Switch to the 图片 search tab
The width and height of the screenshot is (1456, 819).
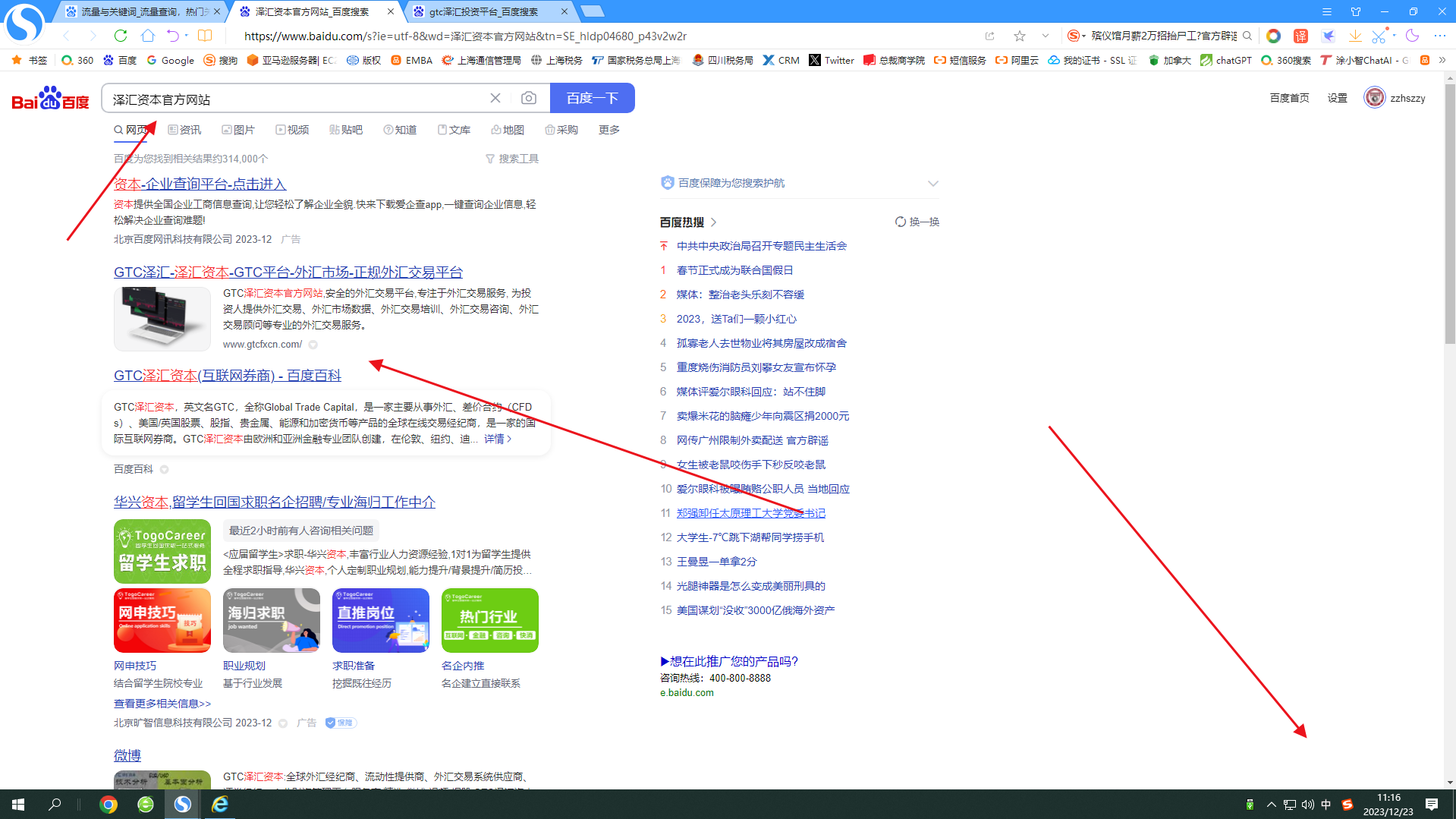[244, 130]
